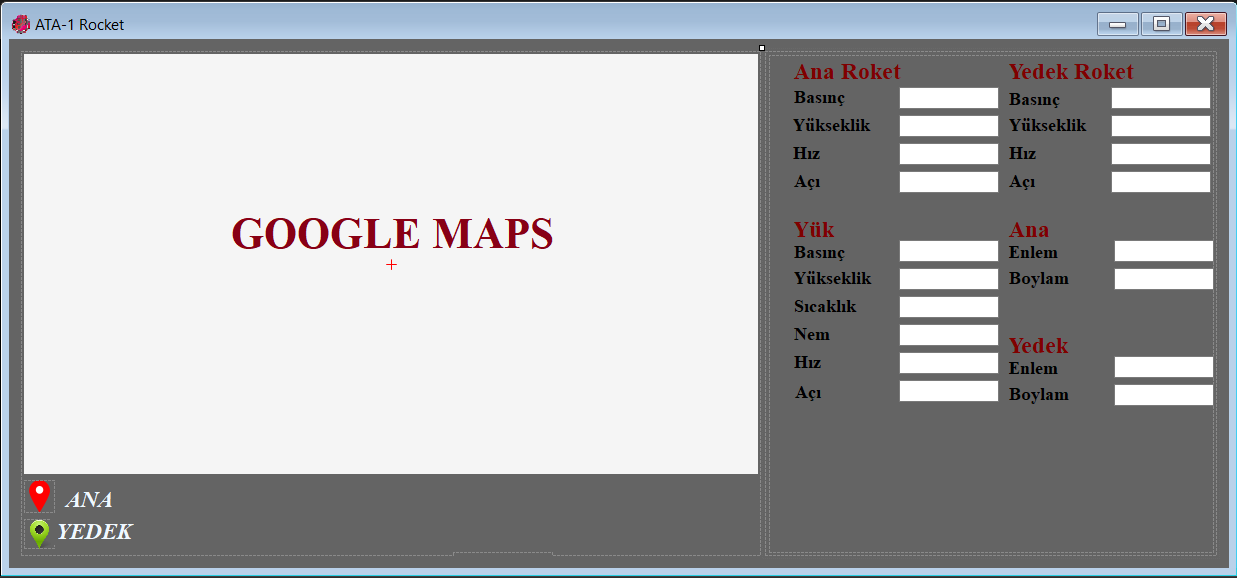Click the Ana Roket Yükseklik input field
Image resolution: width=1237 pixels, height=578 pixels.
point(949,126)
